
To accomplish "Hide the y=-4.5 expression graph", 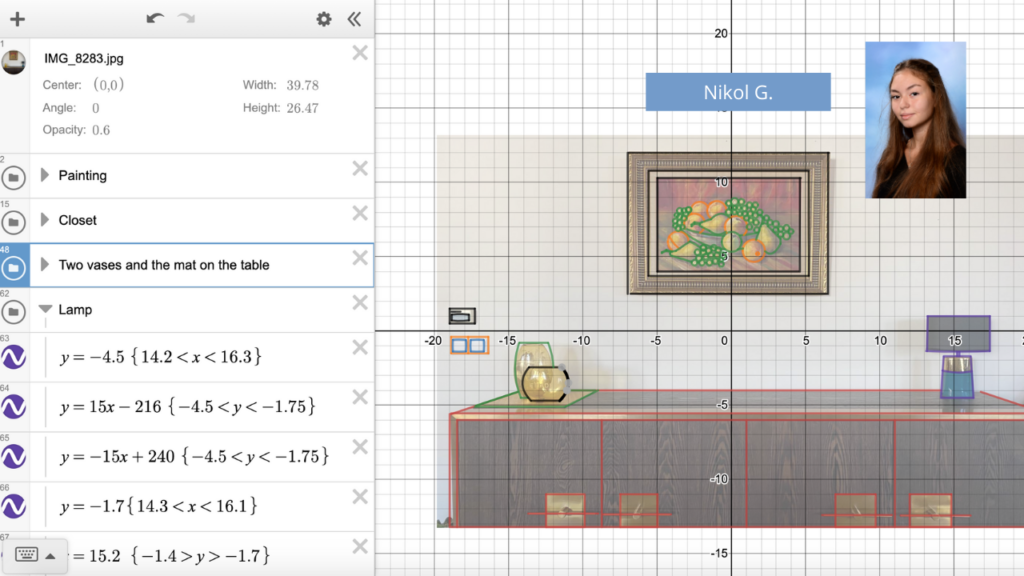I will pyautogui.click(x=14, y=357).
